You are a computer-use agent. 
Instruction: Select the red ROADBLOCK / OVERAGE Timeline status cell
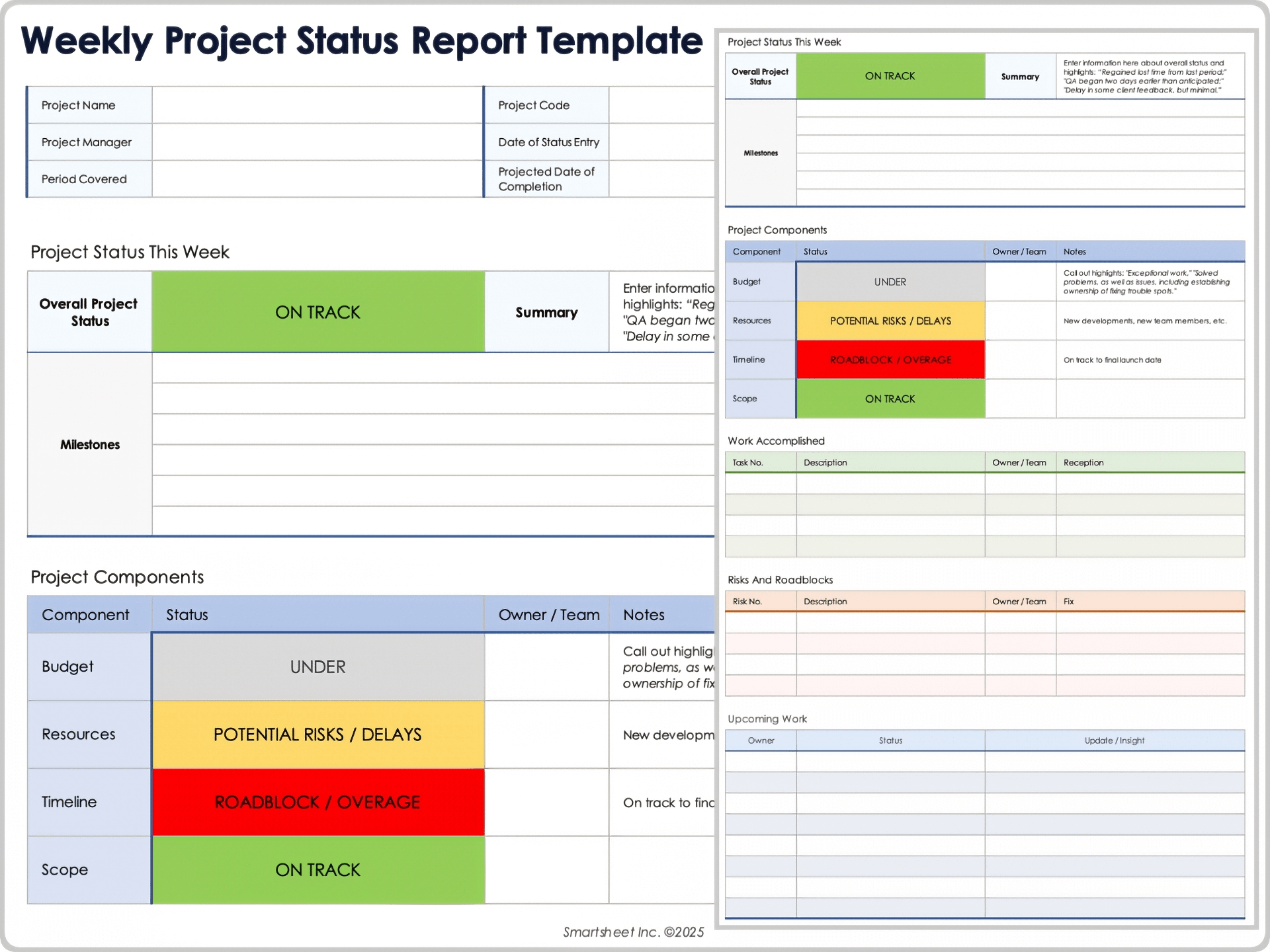(317, 802)
